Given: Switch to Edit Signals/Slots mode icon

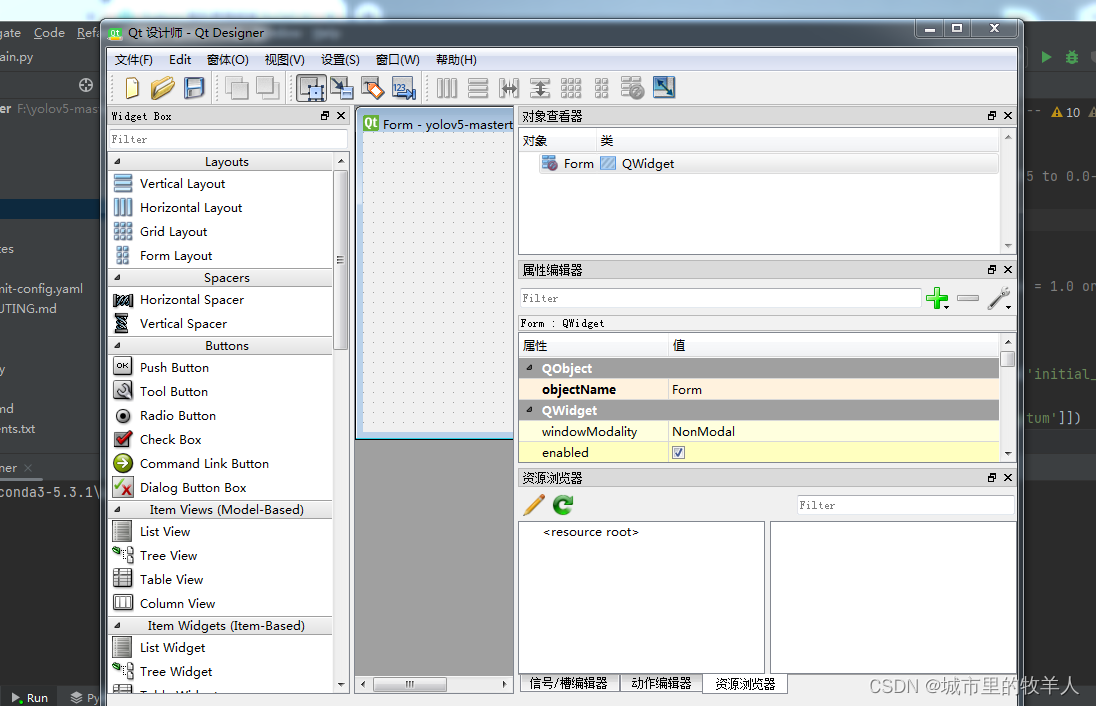Looking at the screenshot, I should (x=342, y=88).
